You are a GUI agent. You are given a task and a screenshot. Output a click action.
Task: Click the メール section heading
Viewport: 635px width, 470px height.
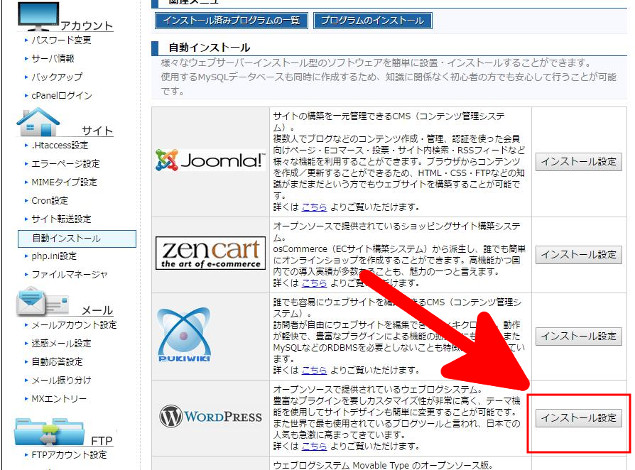pyautogui.click(x=97, y=310)
